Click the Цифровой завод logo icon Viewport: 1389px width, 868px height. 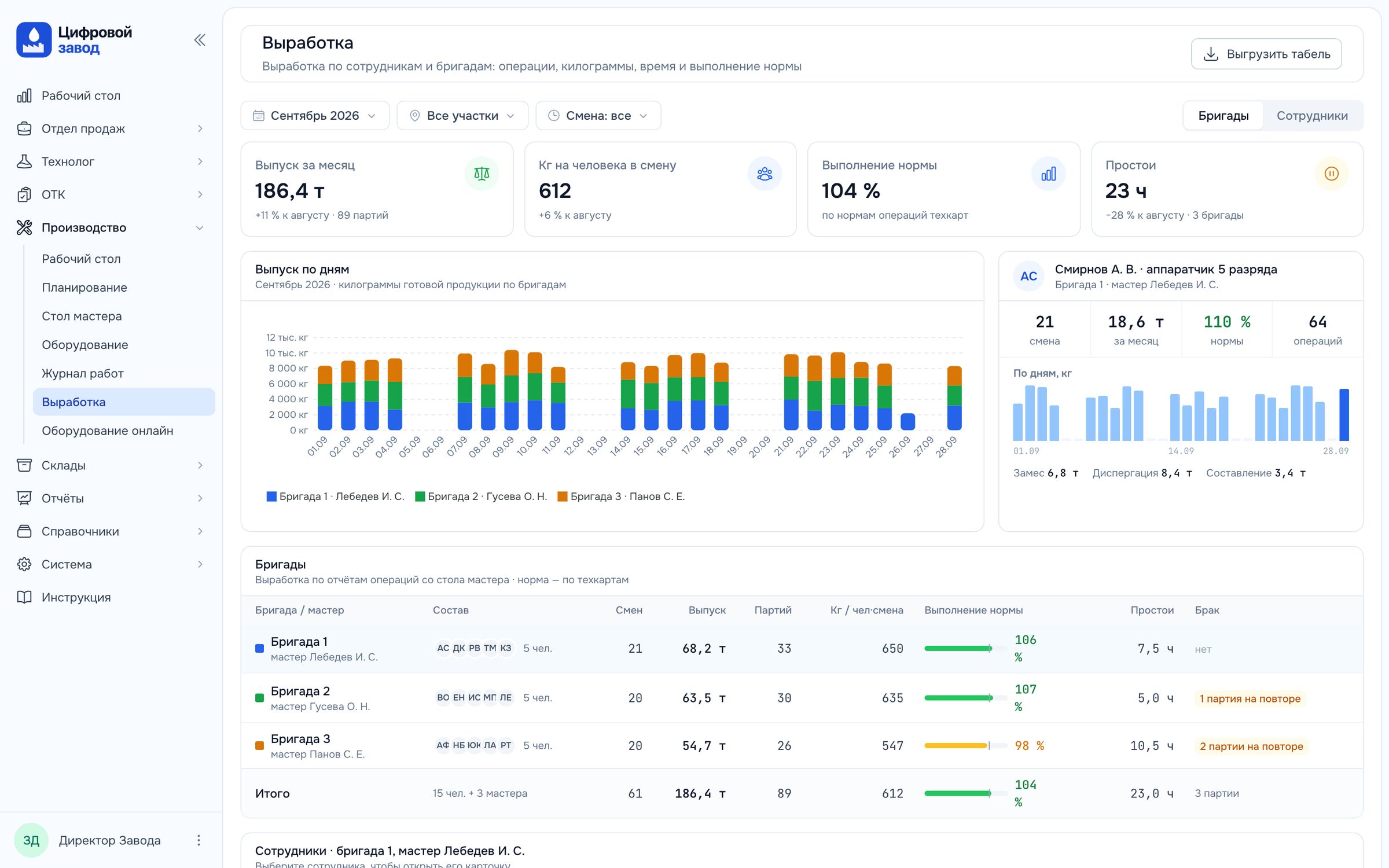pos(34,39)
